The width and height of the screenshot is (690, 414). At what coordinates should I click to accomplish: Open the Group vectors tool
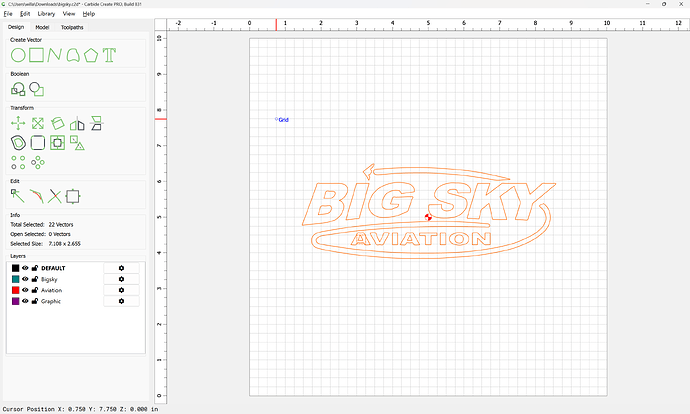pos(77,143)
